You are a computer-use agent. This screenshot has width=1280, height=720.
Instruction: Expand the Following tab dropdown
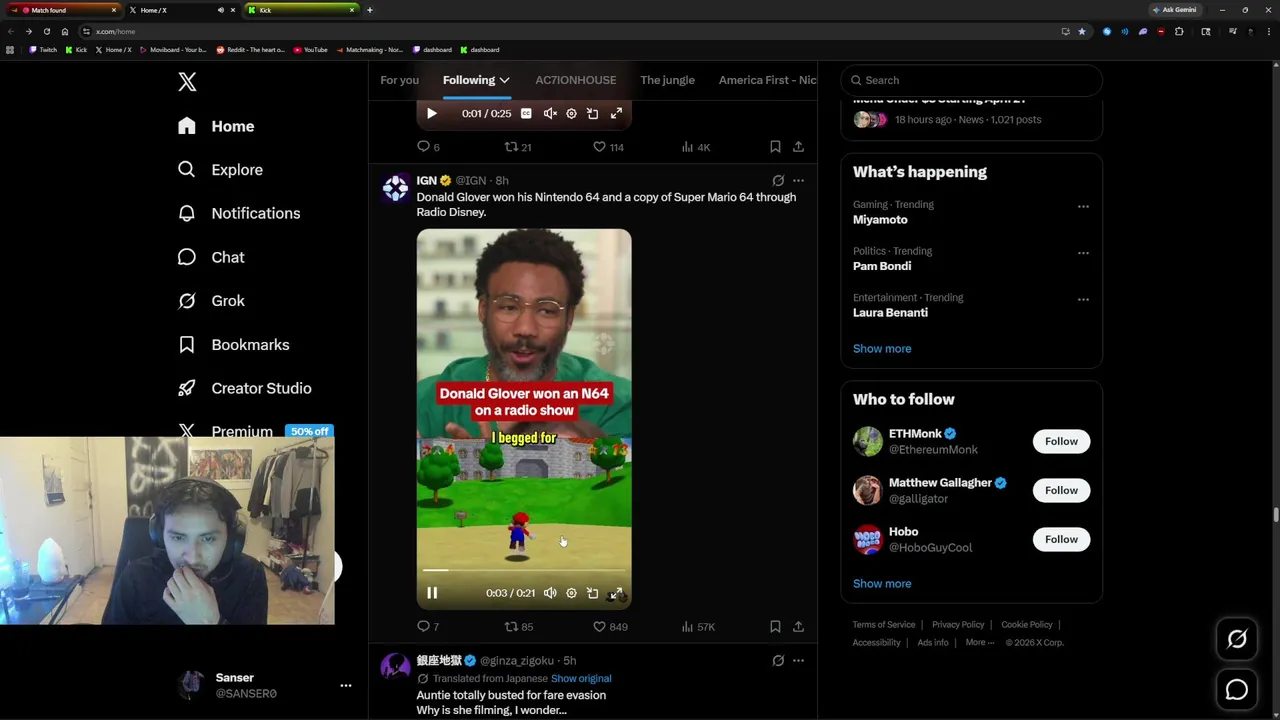pyautogui.click(x=504, y=80)
